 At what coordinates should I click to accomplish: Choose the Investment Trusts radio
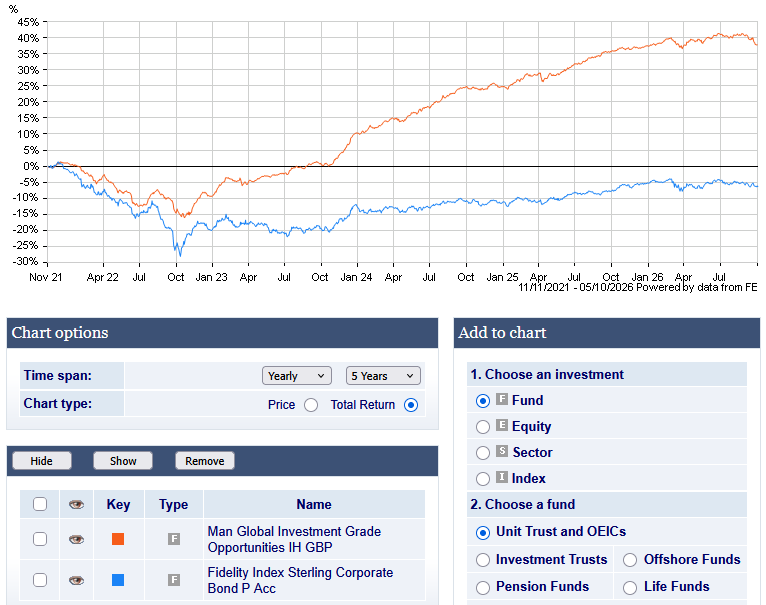coord(483,560)
